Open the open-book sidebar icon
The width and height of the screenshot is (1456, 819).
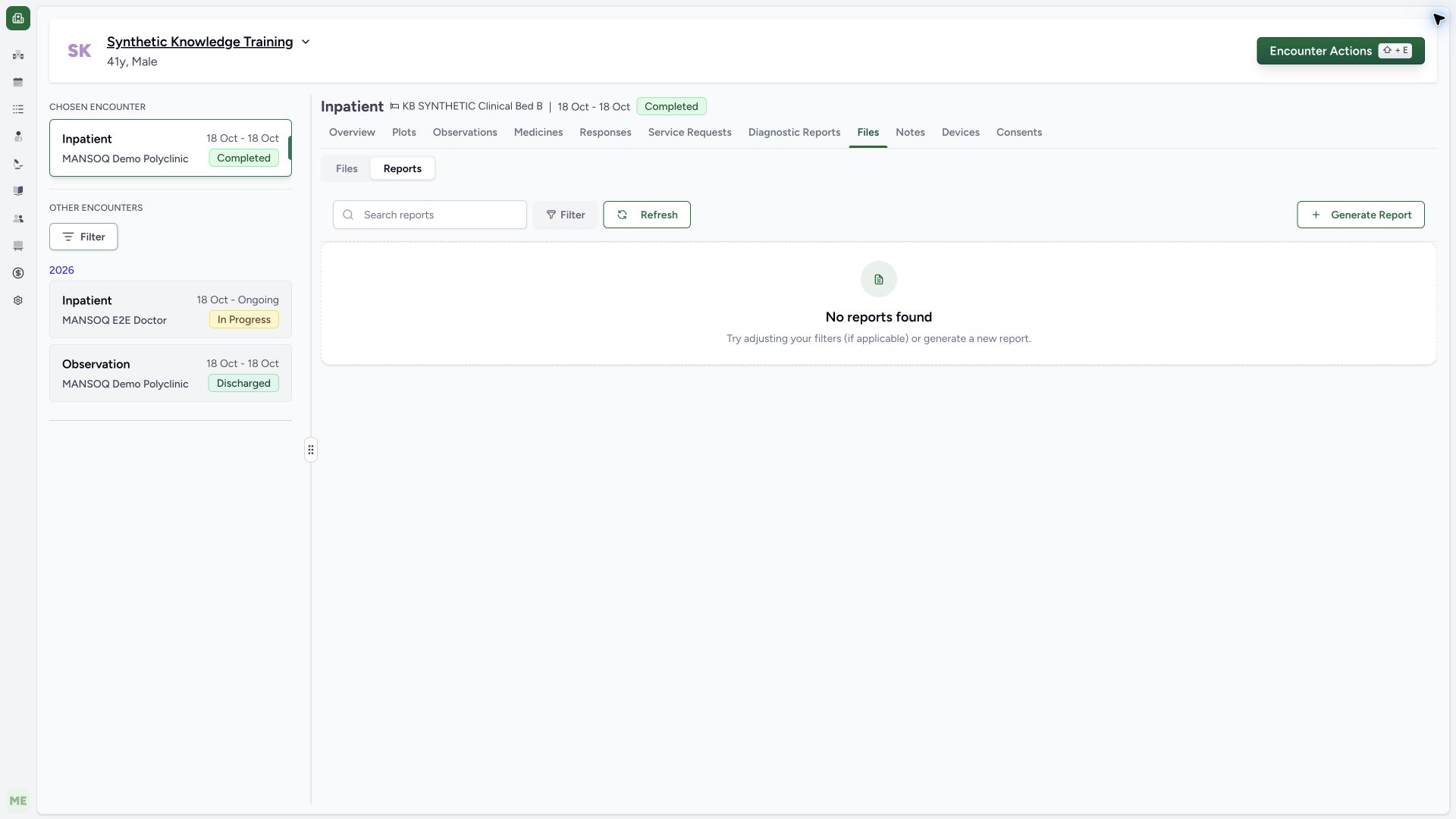pyautogui.click(x=18, y=191)
